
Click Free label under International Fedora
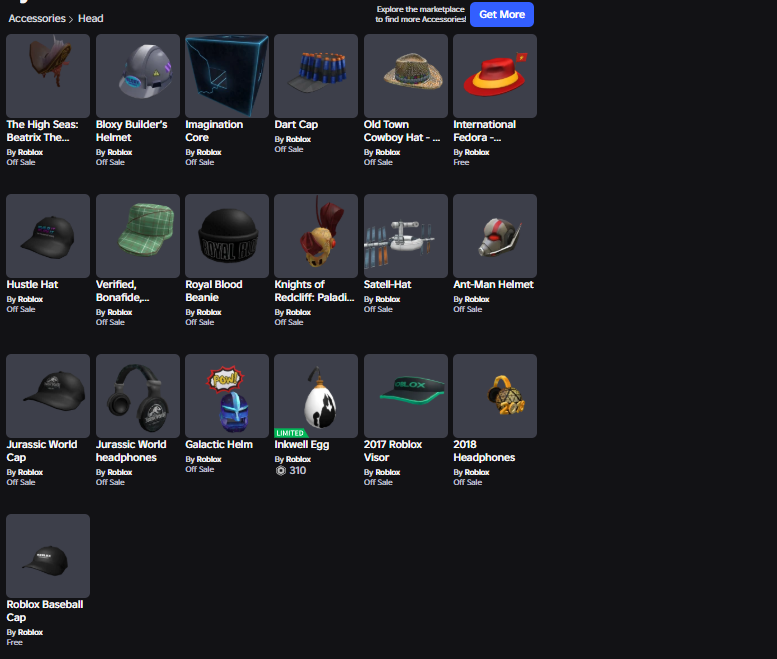point(461,162)
